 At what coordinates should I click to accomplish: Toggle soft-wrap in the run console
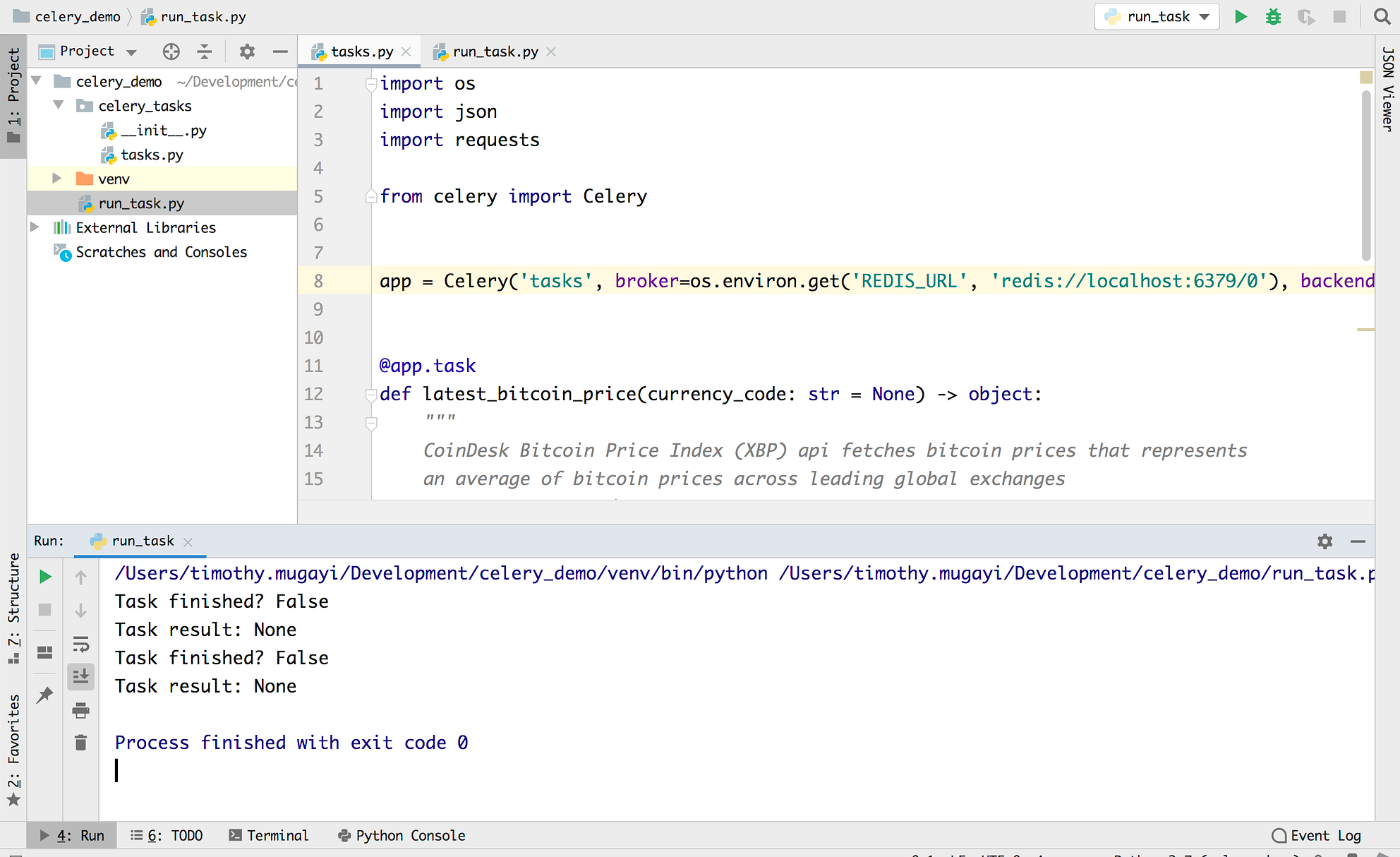point(80,644)
